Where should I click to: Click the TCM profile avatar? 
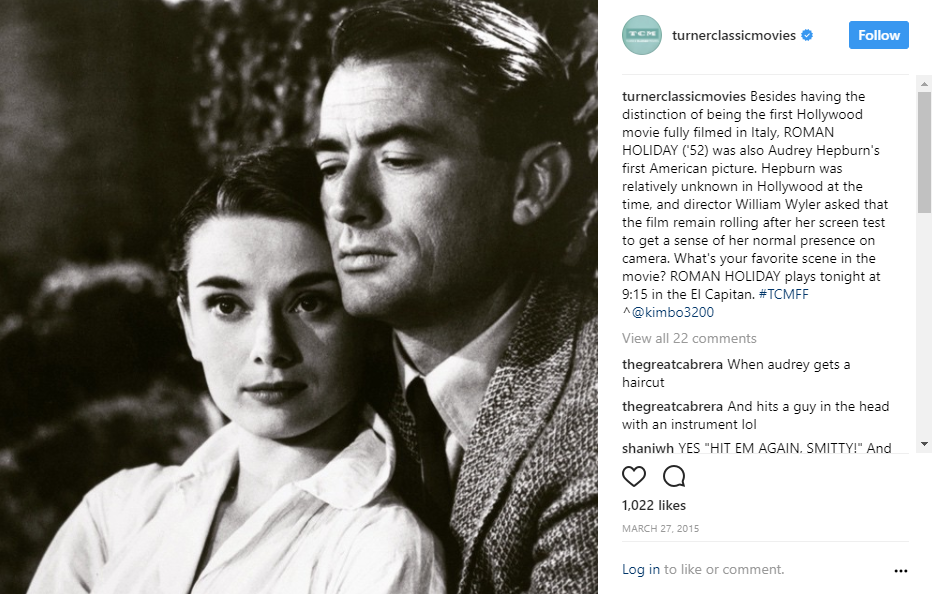click(641, 35)
